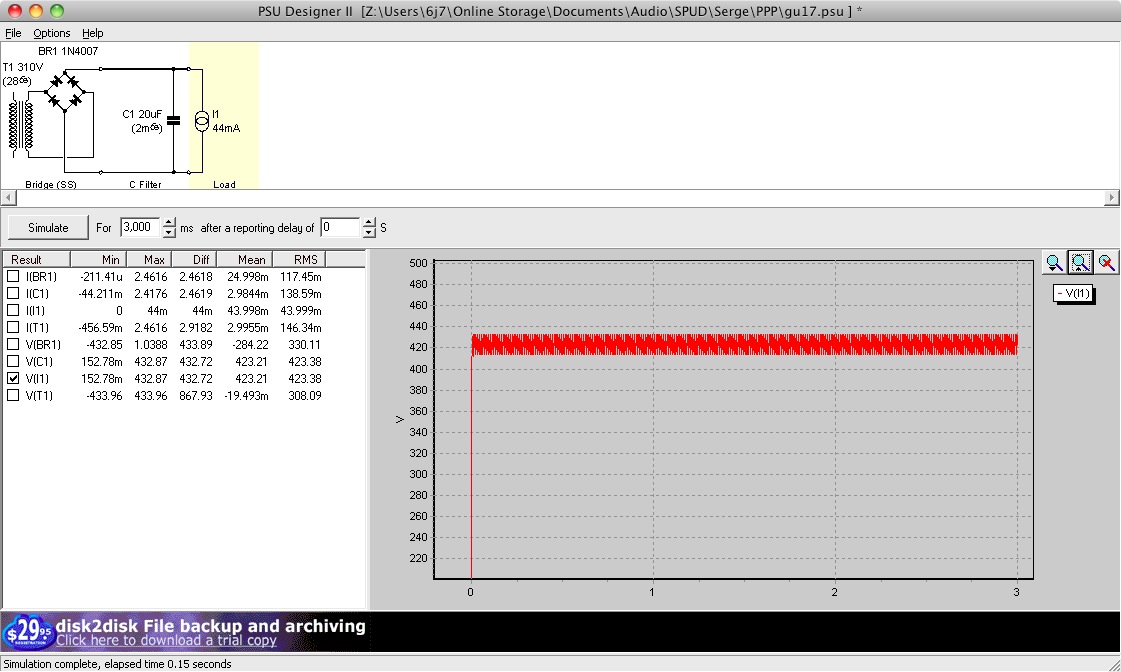Viewport: 1121px width, 672px height.
Task: Enable the I(C1) result checkbox
Action: click(x=13, y=293)
